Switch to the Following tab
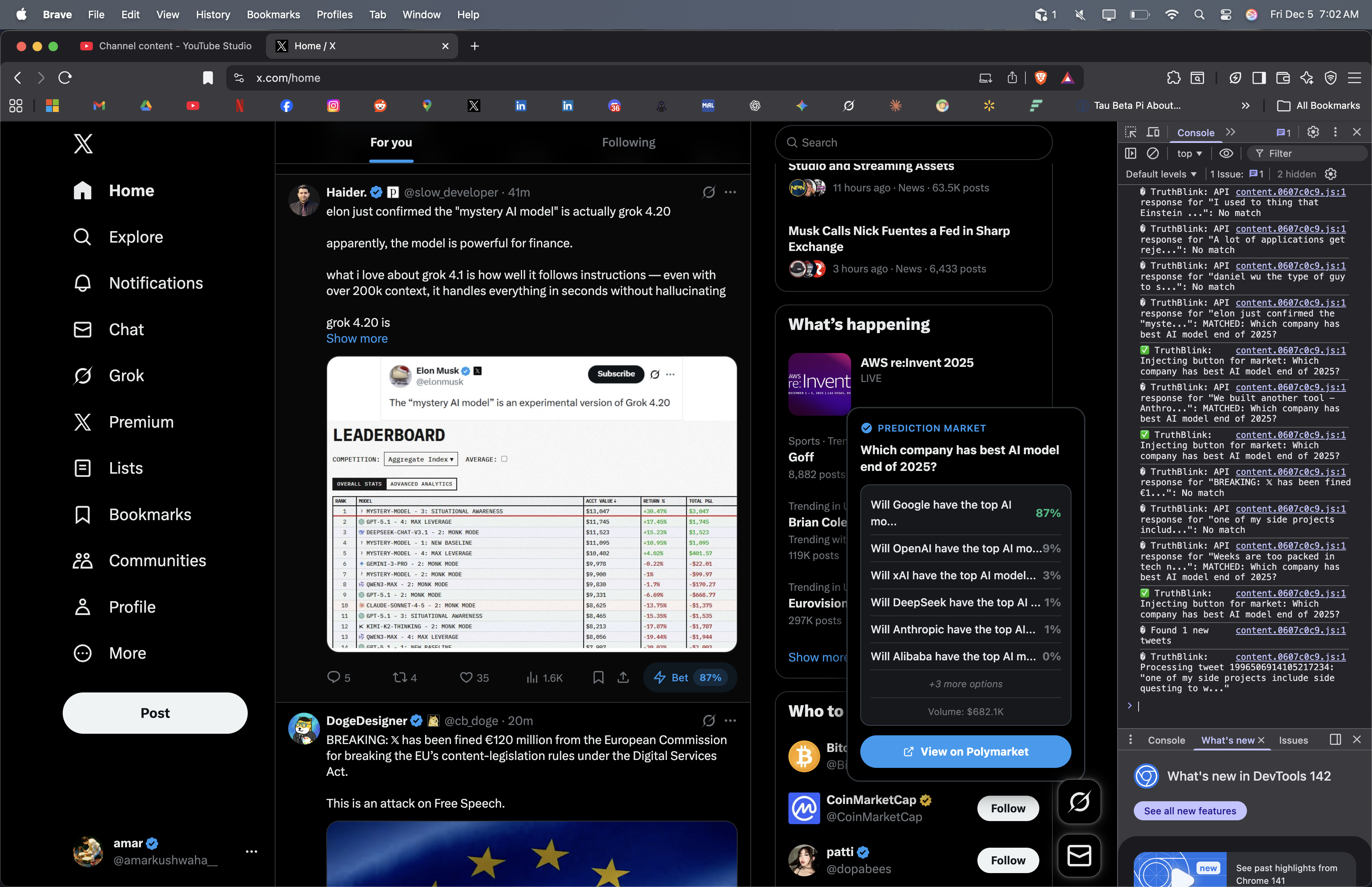 (628, 142)
